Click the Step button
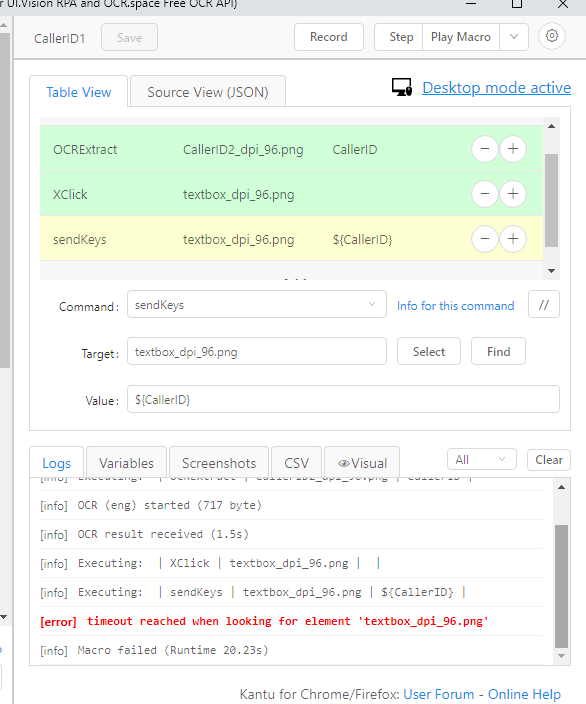This screenshot has width=586, height=704. click(399, 37)
